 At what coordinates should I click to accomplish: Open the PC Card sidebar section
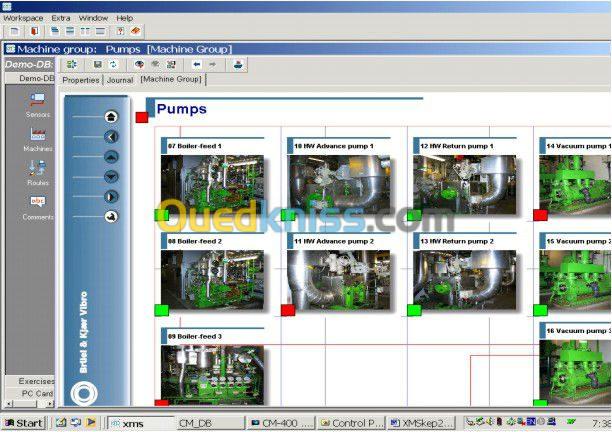[30, 393]
